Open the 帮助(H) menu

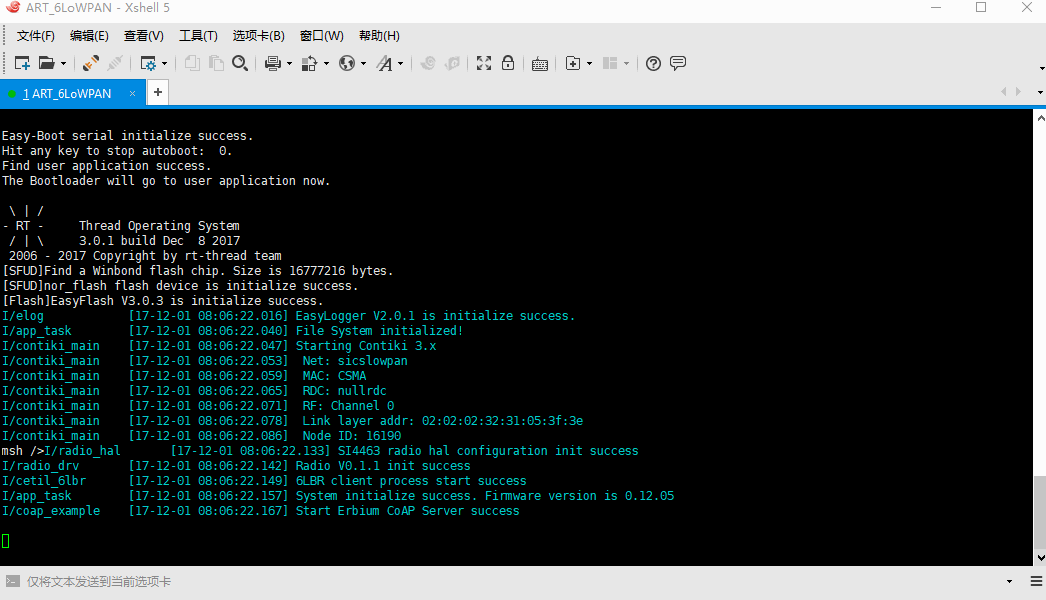(x=379, y=36)
